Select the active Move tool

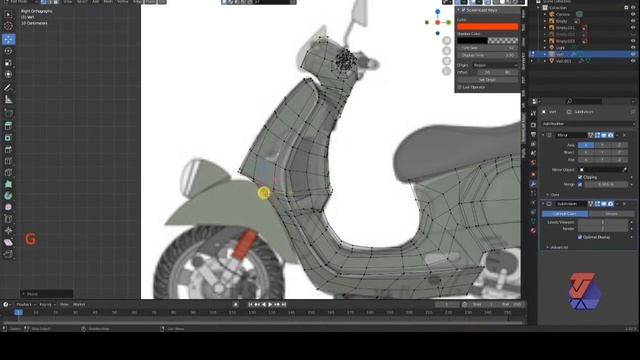click(x=8, y=39)
